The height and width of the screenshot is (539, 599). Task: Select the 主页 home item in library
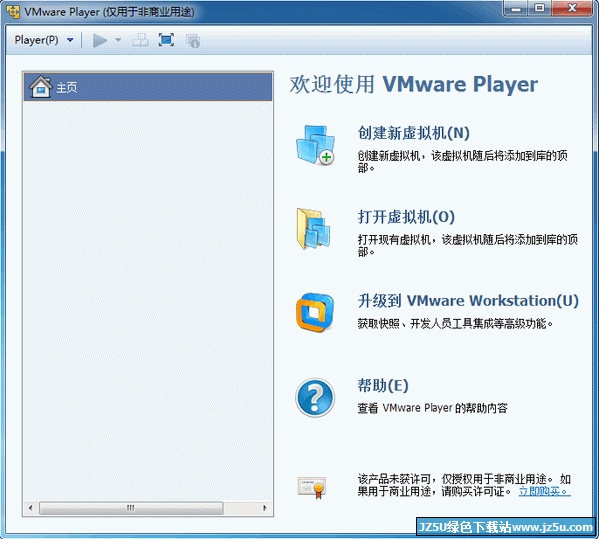[148, 87]
